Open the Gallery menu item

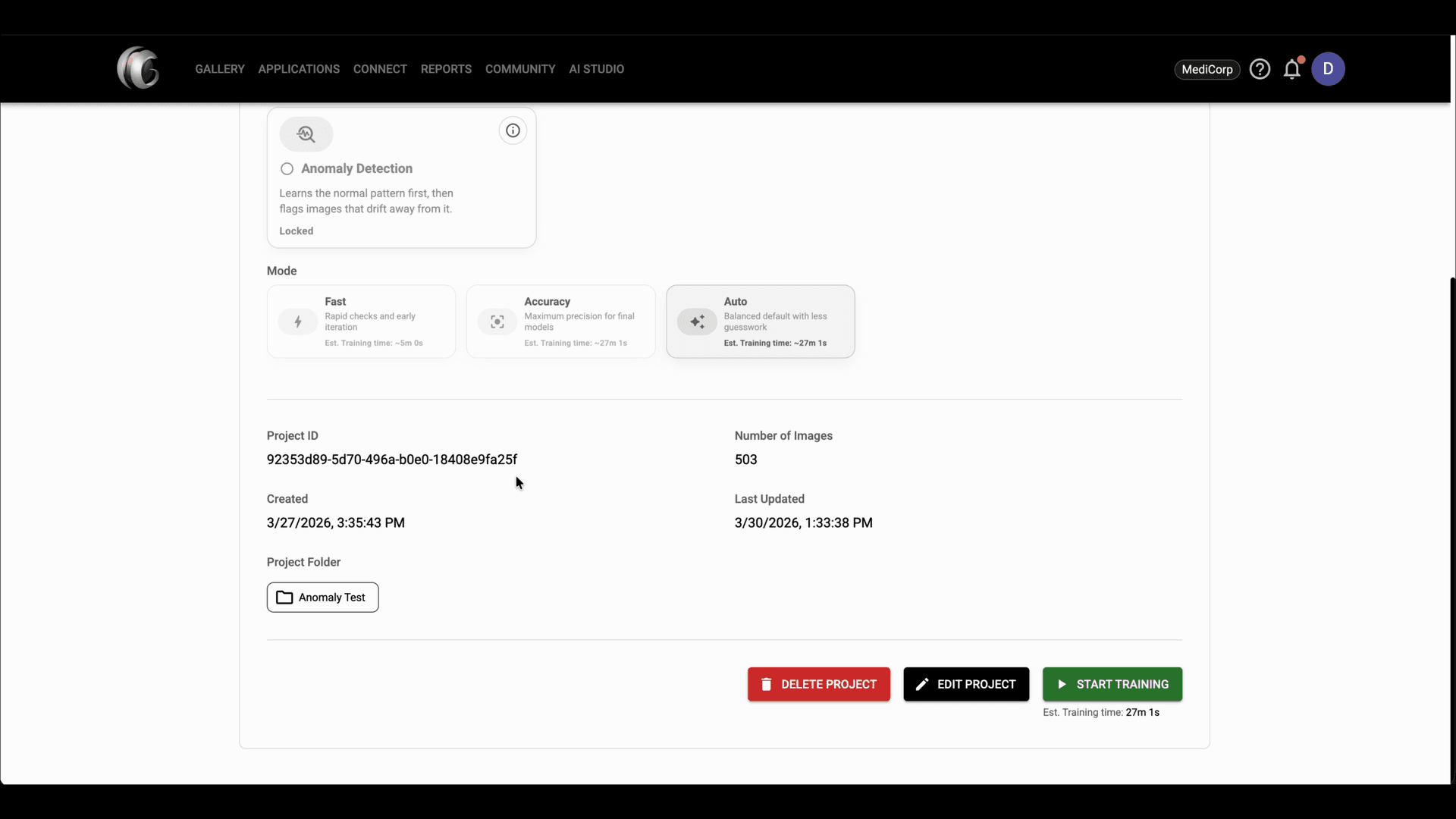tap(220, 69)
